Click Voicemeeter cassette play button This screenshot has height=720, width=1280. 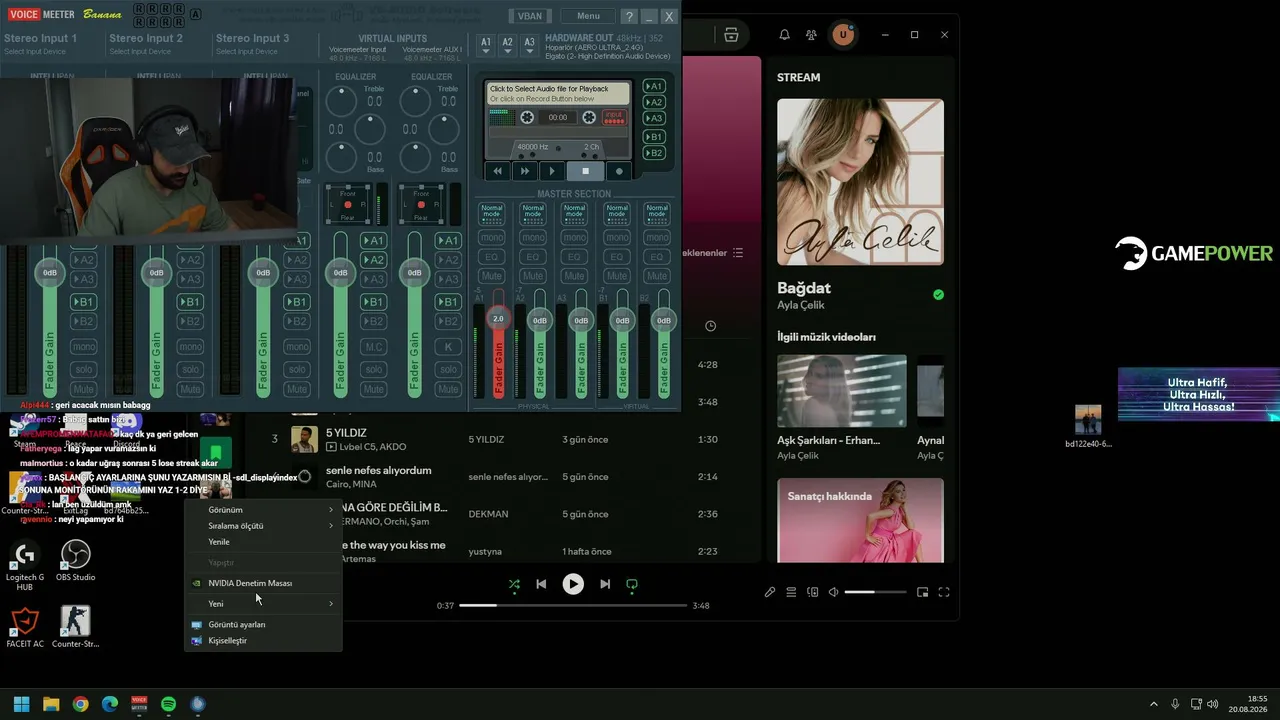coord(551,171)
